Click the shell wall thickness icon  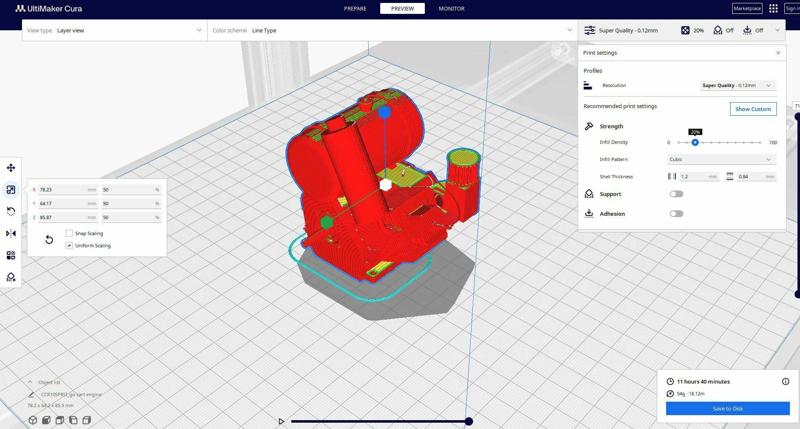pyautogui.click(x=672, y=176)
